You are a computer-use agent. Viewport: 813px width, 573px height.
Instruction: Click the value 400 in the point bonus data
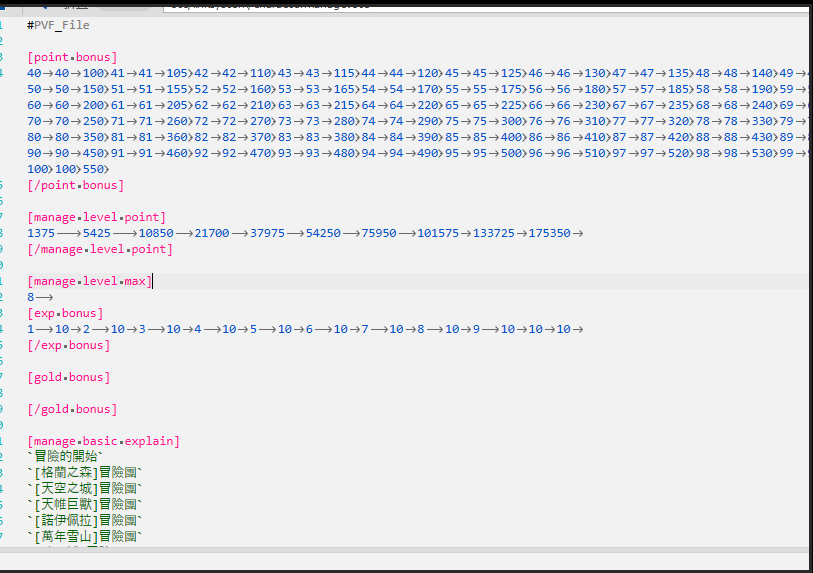coord(511,137)
